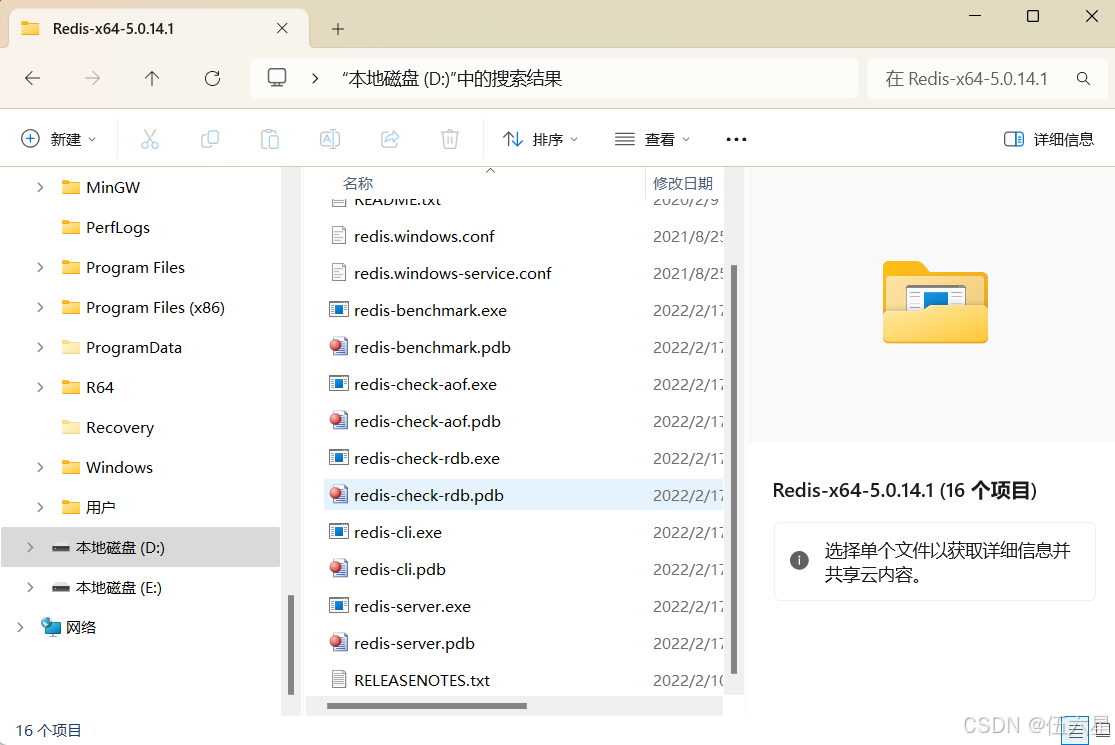1115x745 pixels.
Task: Click file list vertical scrollbar
Action: coord(734,469)
